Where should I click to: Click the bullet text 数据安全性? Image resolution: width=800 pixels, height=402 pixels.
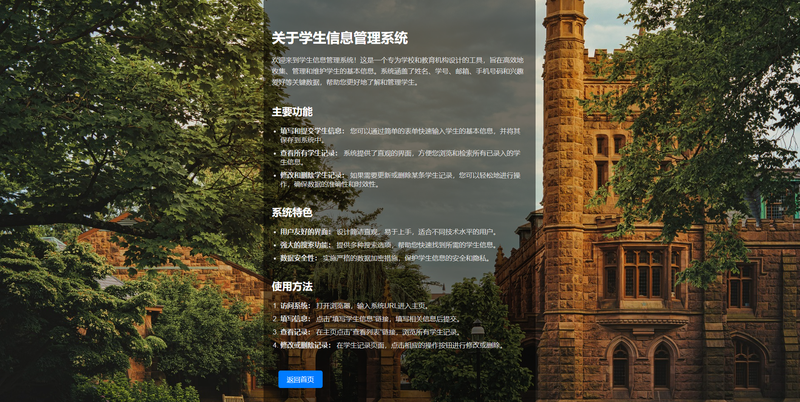pyautogui.click(x=298, y=258)
